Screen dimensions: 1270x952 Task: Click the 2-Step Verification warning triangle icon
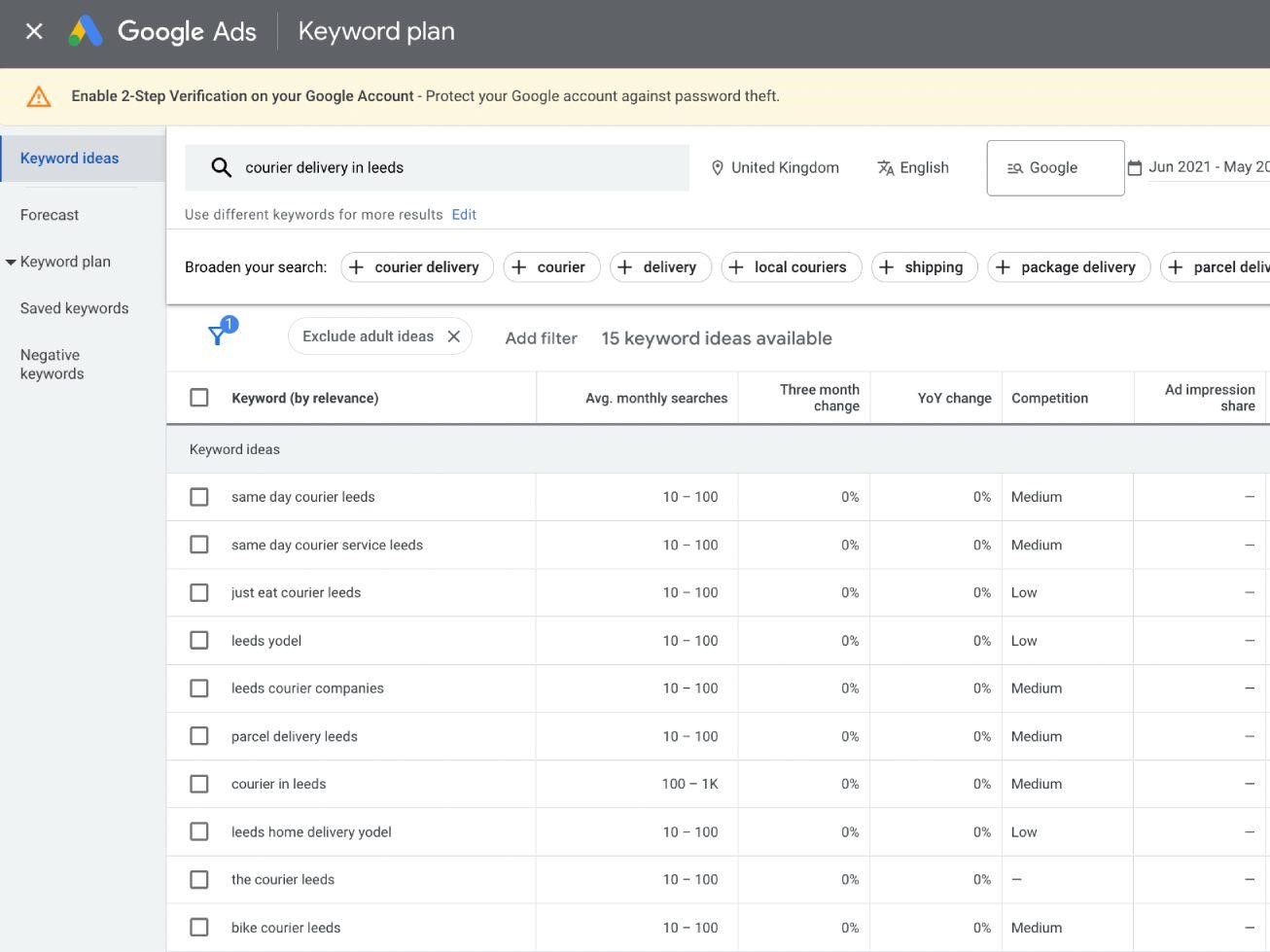point(38,96)
